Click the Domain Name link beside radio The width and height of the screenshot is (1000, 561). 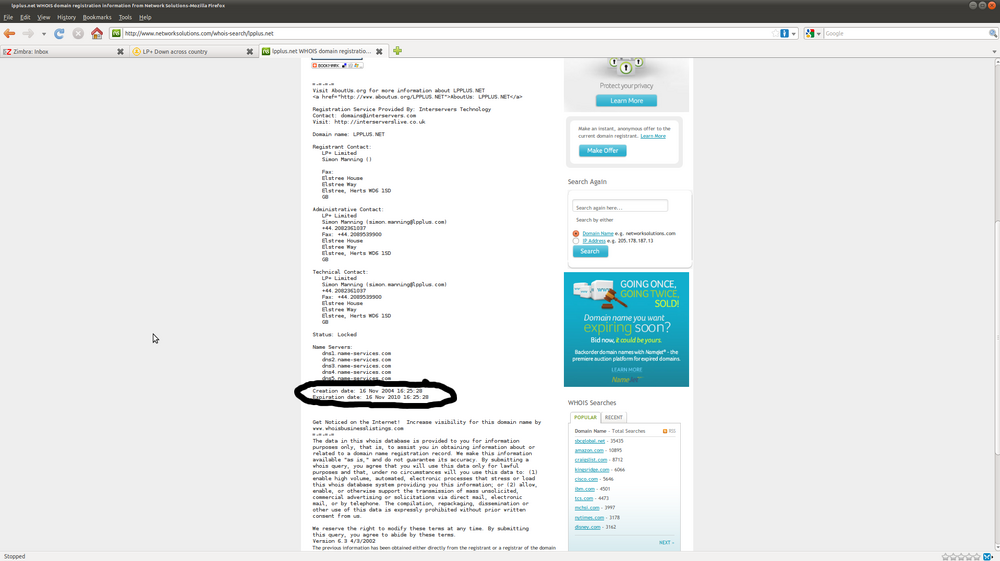(x=598, y=233)
